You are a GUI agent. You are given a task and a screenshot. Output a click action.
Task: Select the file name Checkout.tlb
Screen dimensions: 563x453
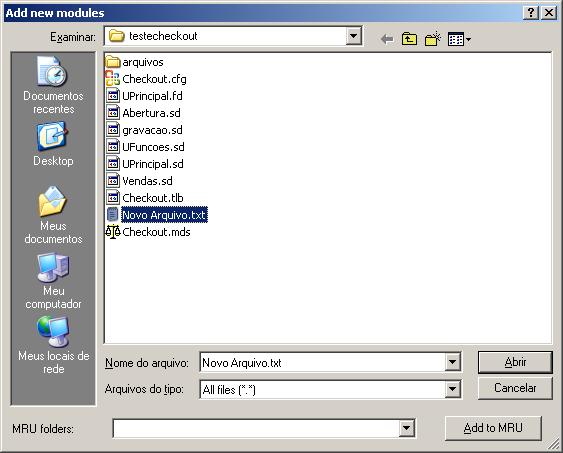pyautogui.click(x=153, y=198)
